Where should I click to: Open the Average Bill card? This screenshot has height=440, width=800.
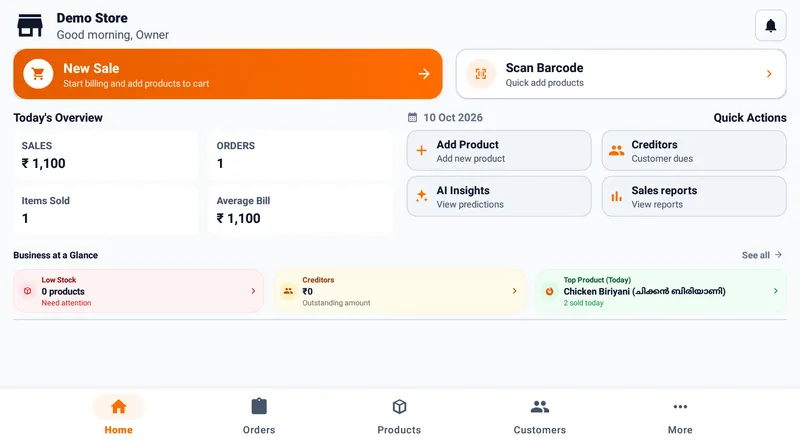coord(301,210)
